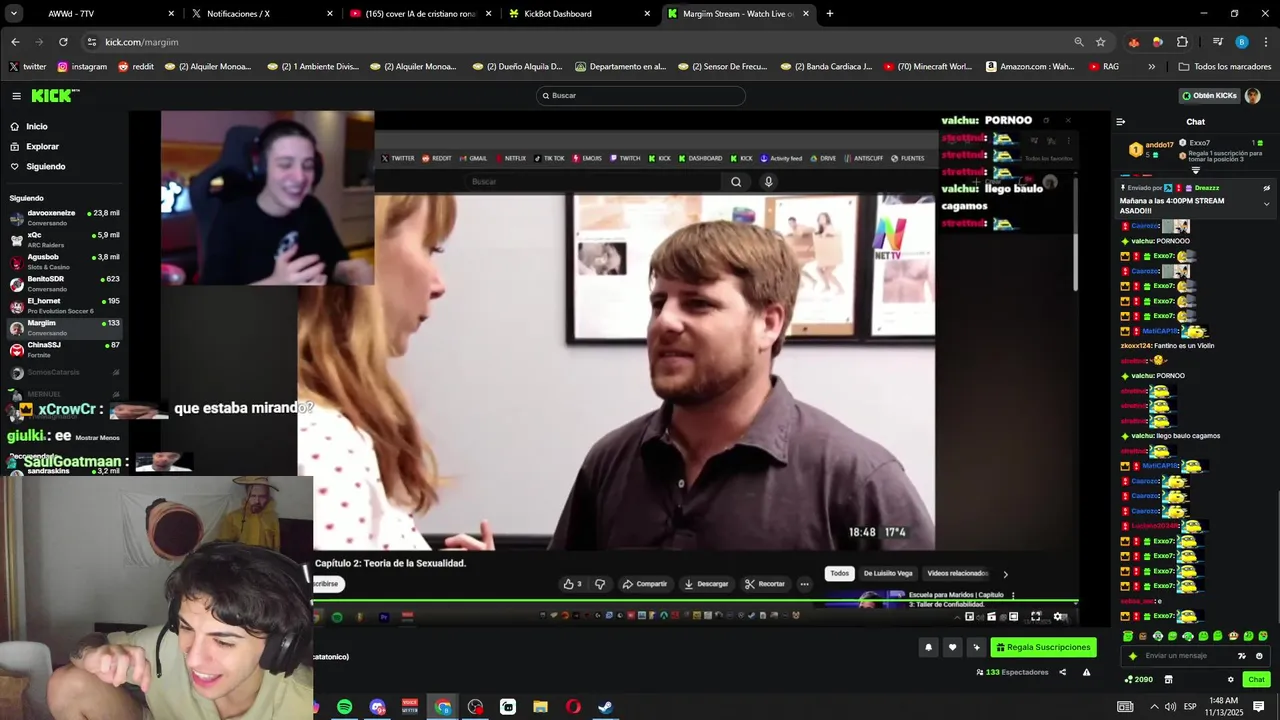Open the chat shop icon
Image resolution: width=1280 pixels, height=720 pixels.
coord(1168,680)
